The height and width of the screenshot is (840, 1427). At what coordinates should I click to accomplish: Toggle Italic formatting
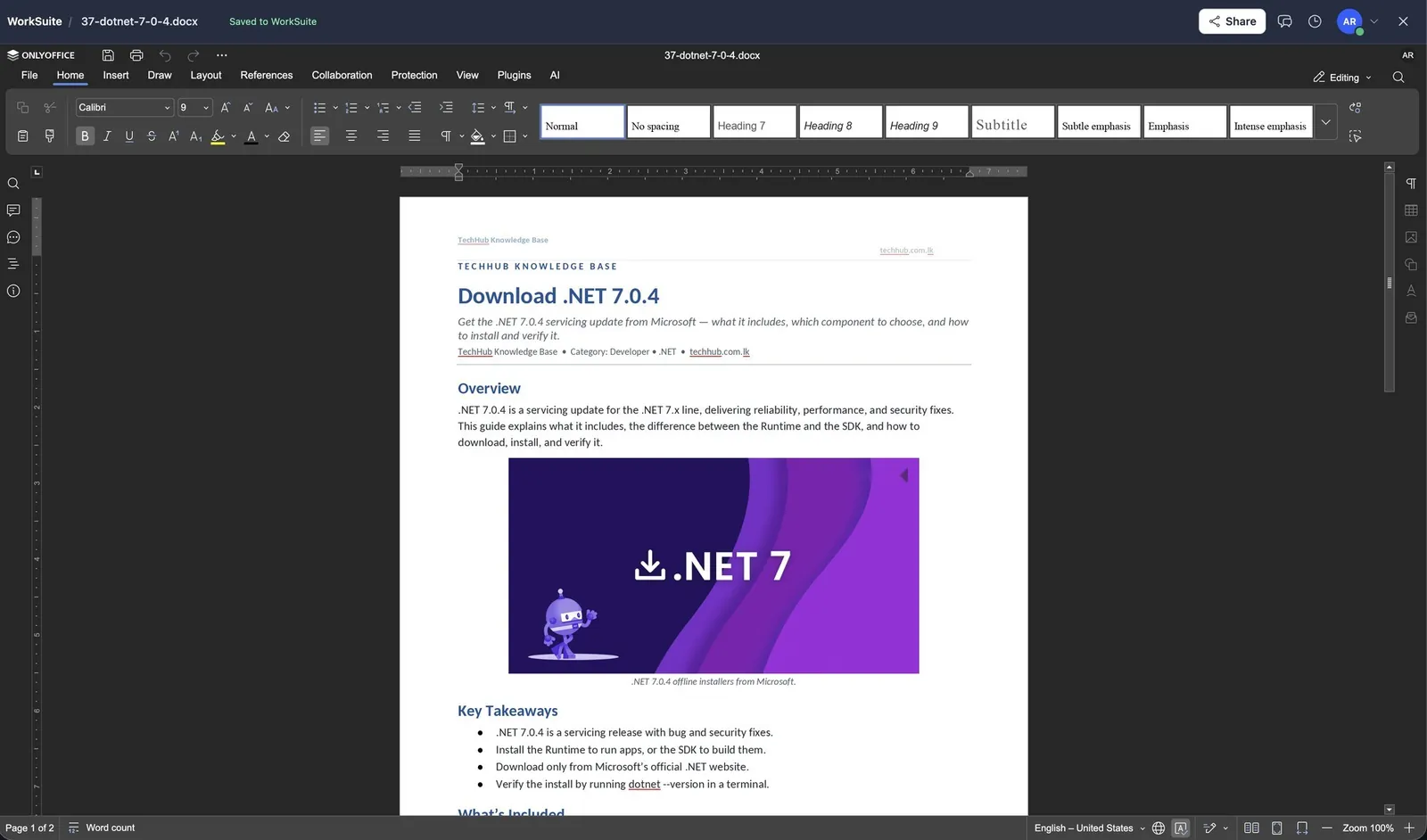[107, 136]
